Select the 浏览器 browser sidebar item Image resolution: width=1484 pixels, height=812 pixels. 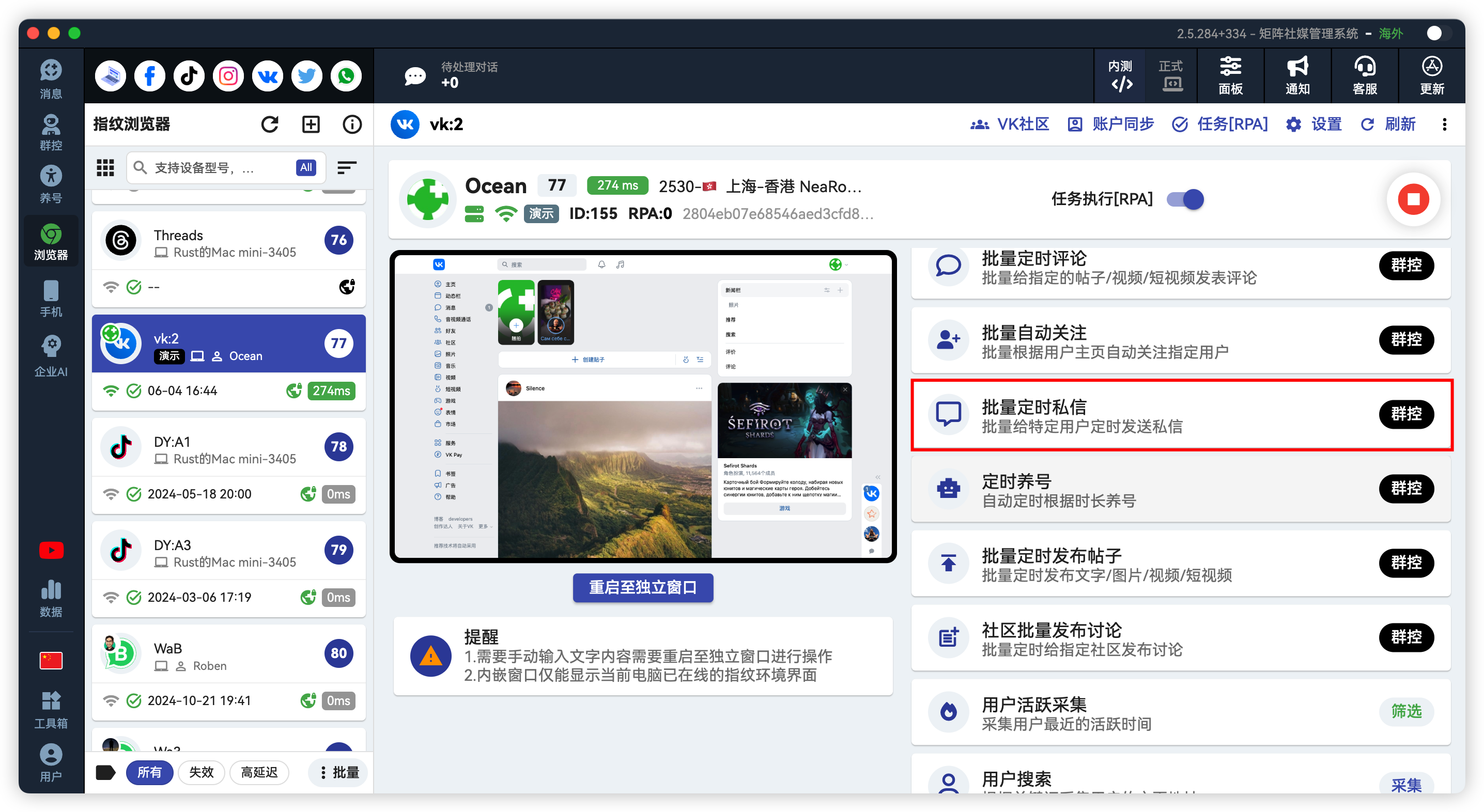coord(51,241)
